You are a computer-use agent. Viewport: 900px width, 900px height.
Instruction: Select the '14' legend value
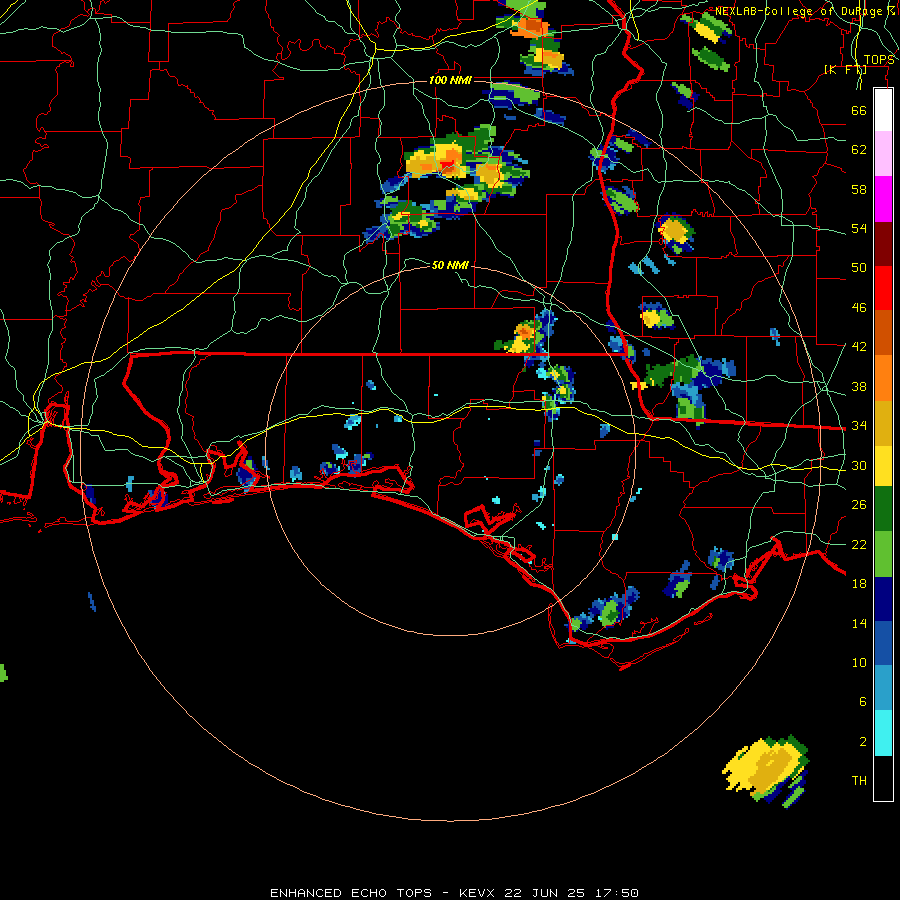[x=859, y=623]
